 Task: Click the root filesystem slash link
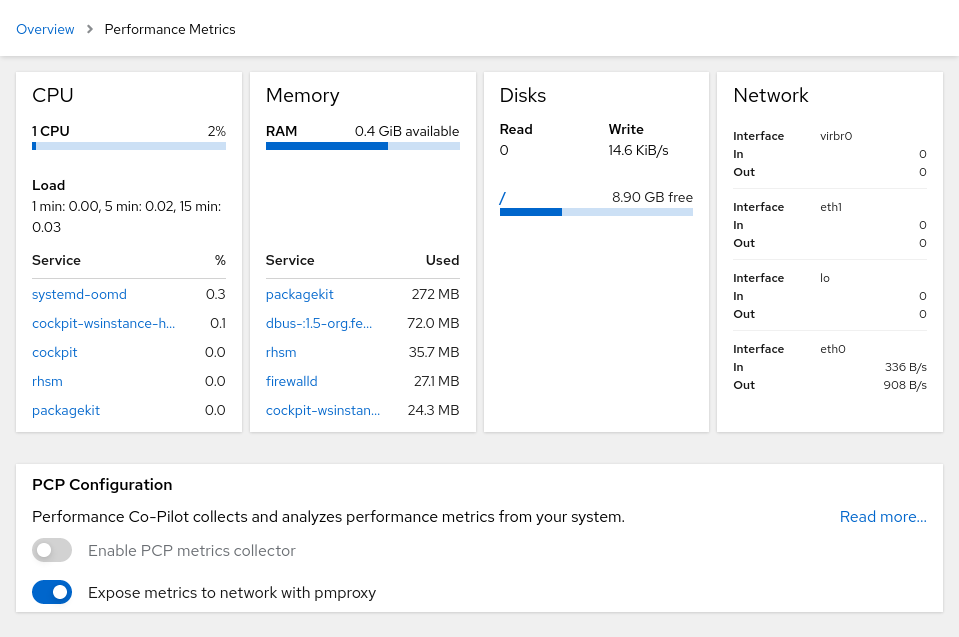pos(502,198)
